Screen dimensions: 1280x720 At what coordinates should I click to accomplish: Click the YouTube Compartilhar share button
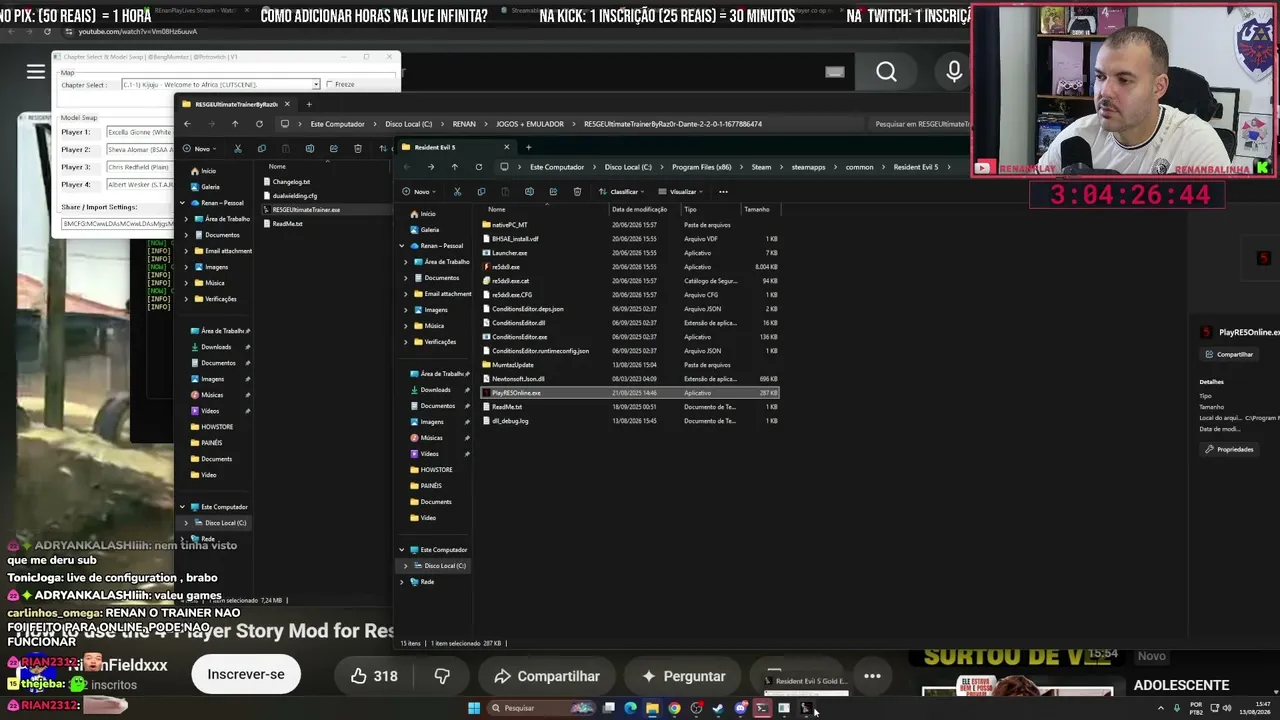click(x=546, y=676)
